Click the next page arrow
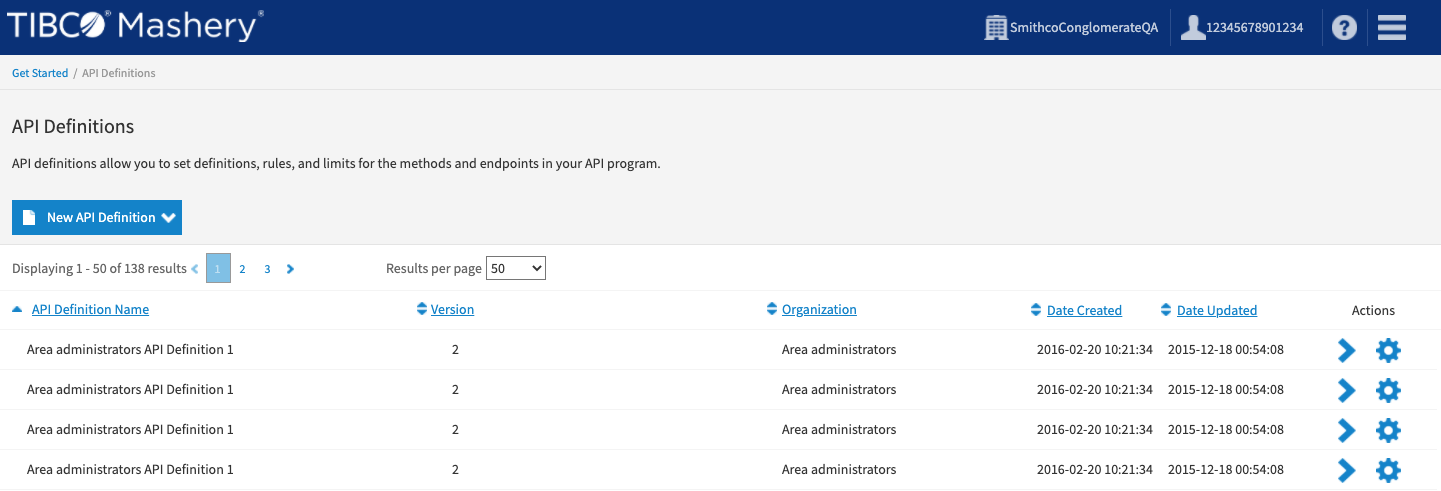 point(290,269)
